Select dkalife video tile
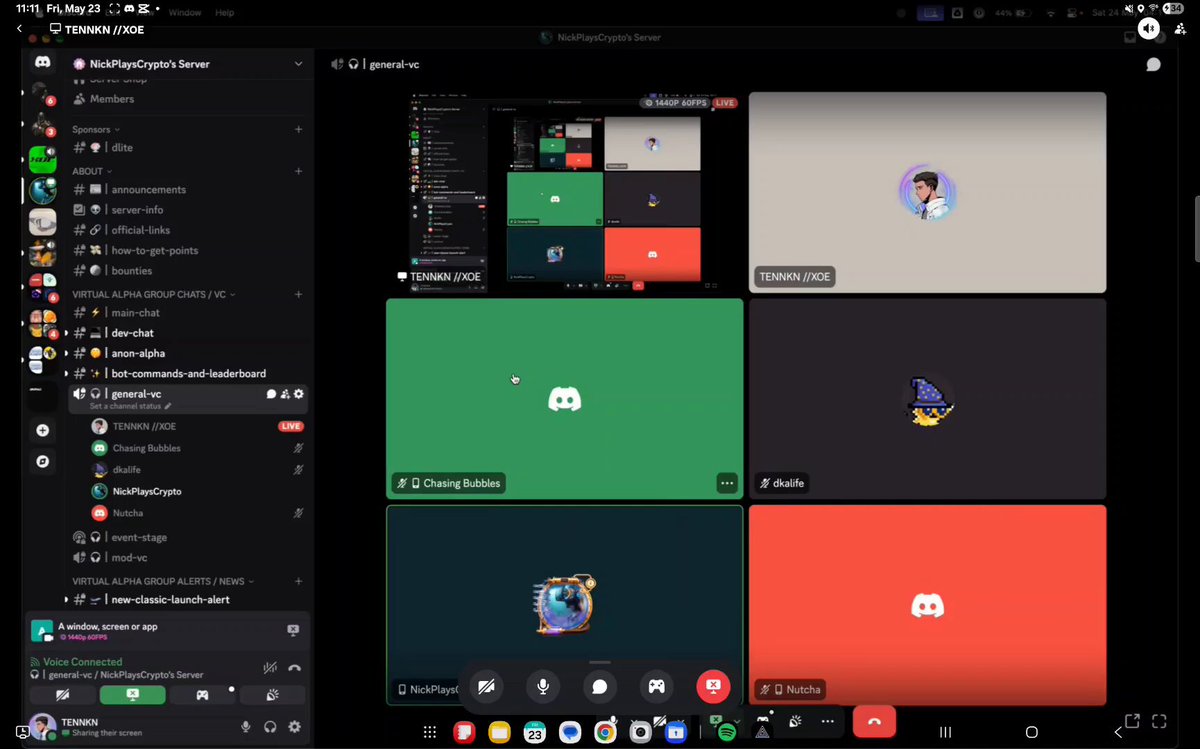 [927, 398]
